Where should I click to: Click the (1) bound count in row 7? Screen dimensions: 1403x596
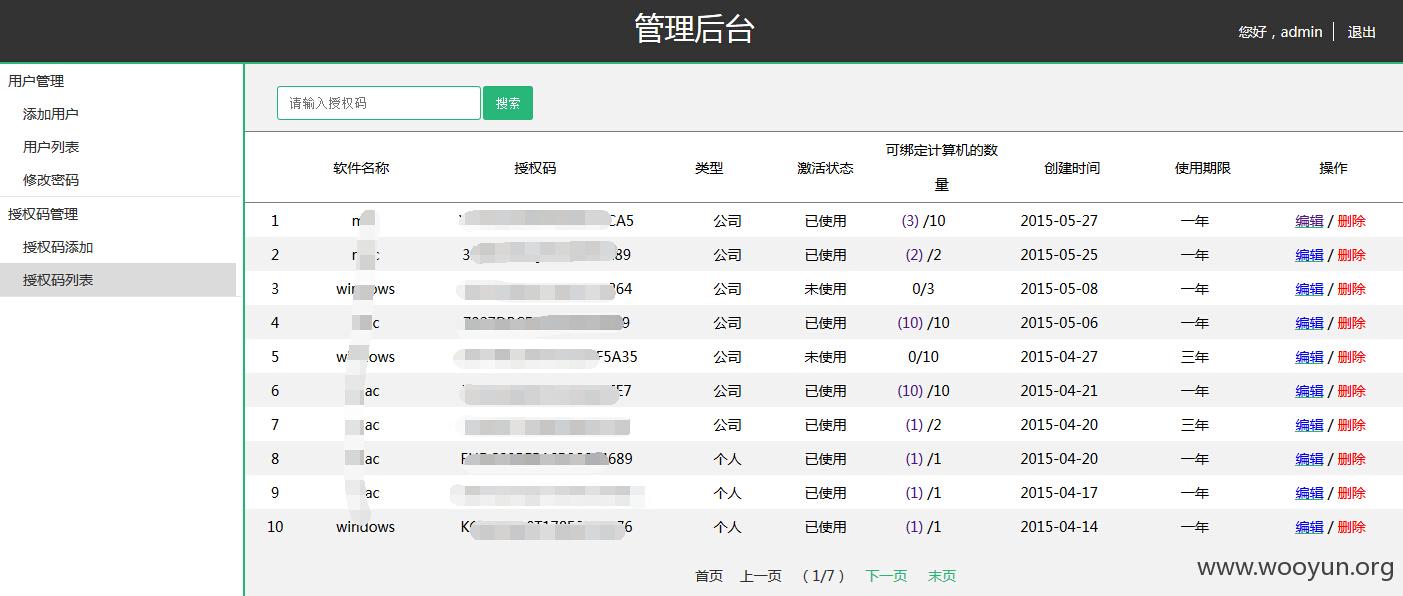[x=914, y=425]
